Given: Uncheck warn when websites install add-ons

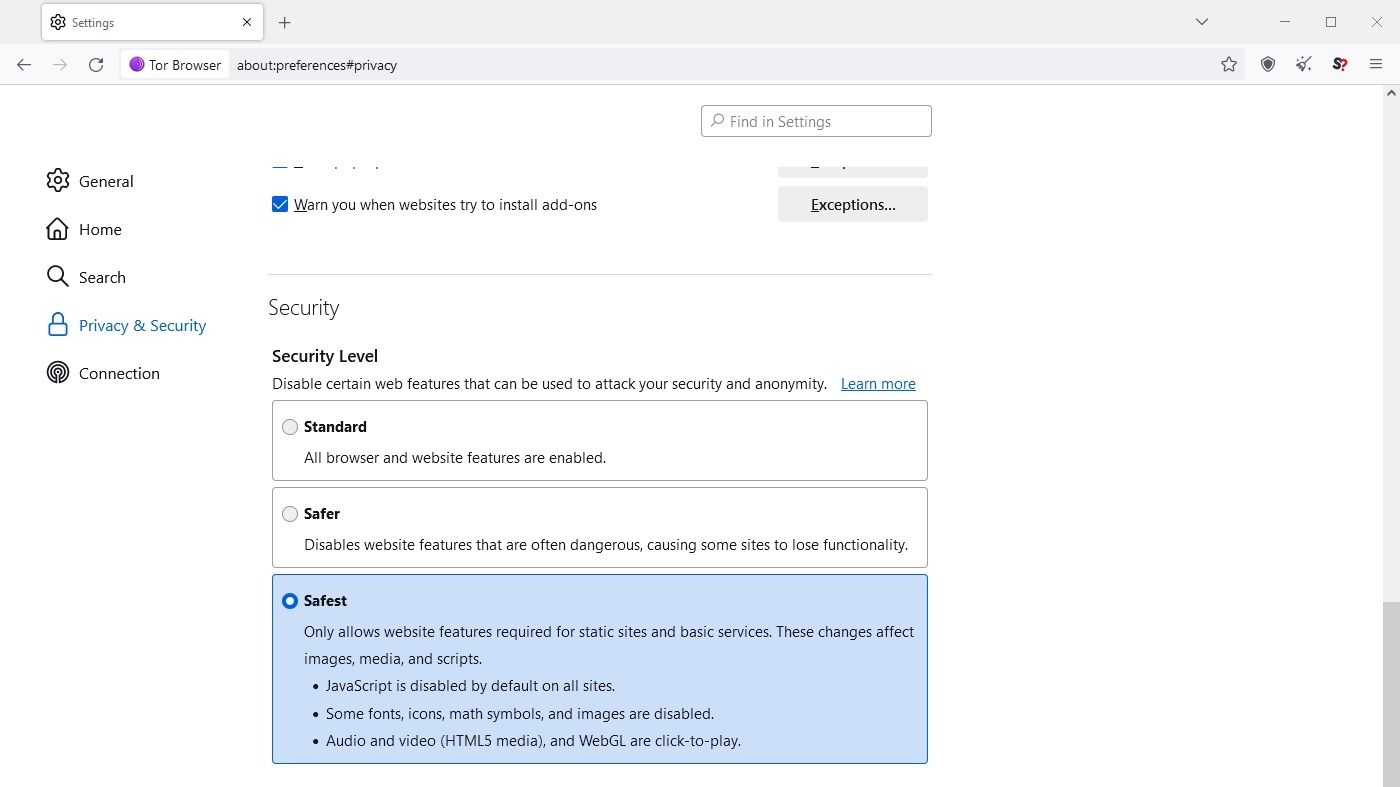Looking at the screenshot, I should click(x=280, y=204).
